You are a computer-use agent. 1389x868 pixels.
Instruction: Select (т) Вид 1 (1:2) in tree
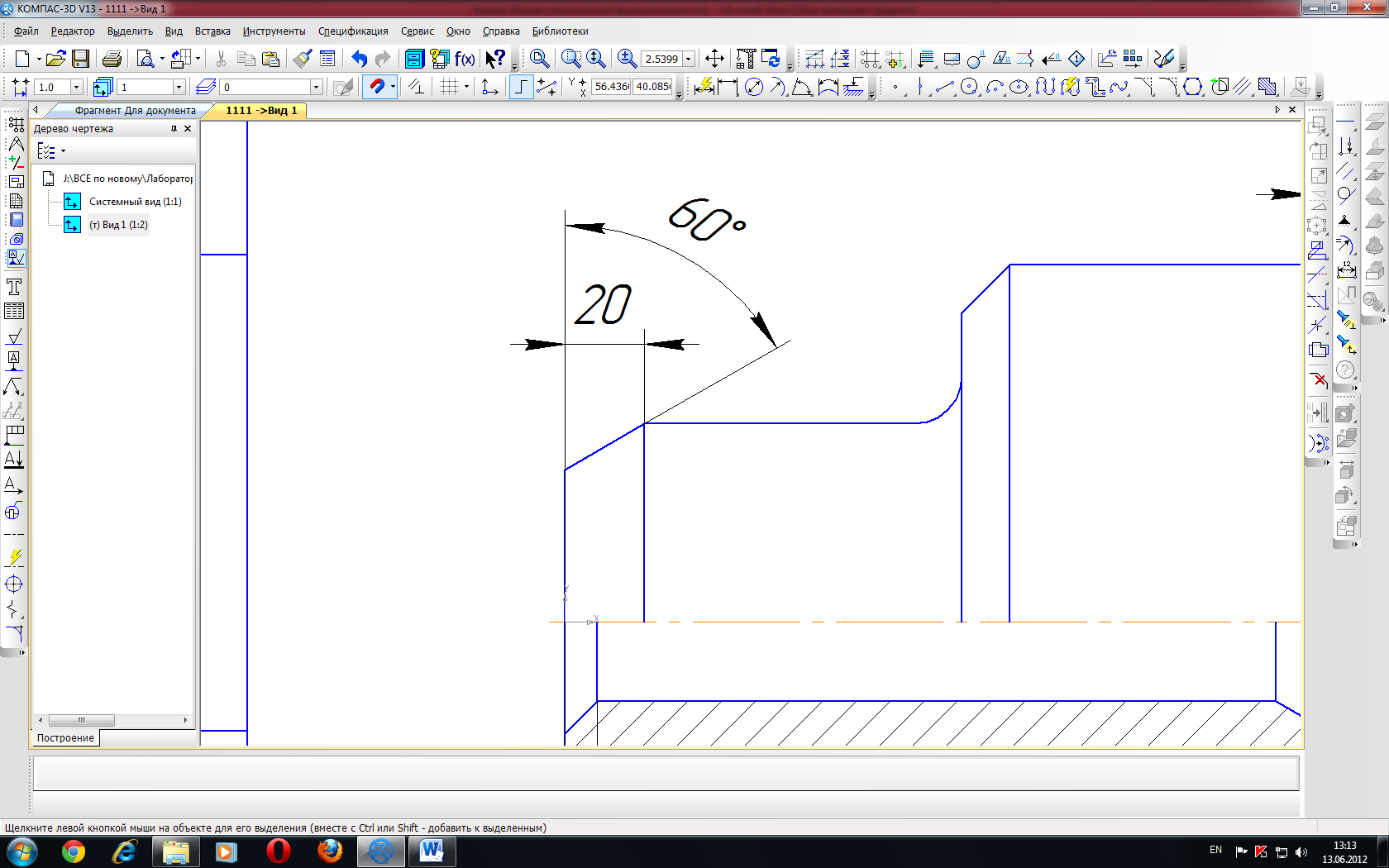click(x=118, y=225)
